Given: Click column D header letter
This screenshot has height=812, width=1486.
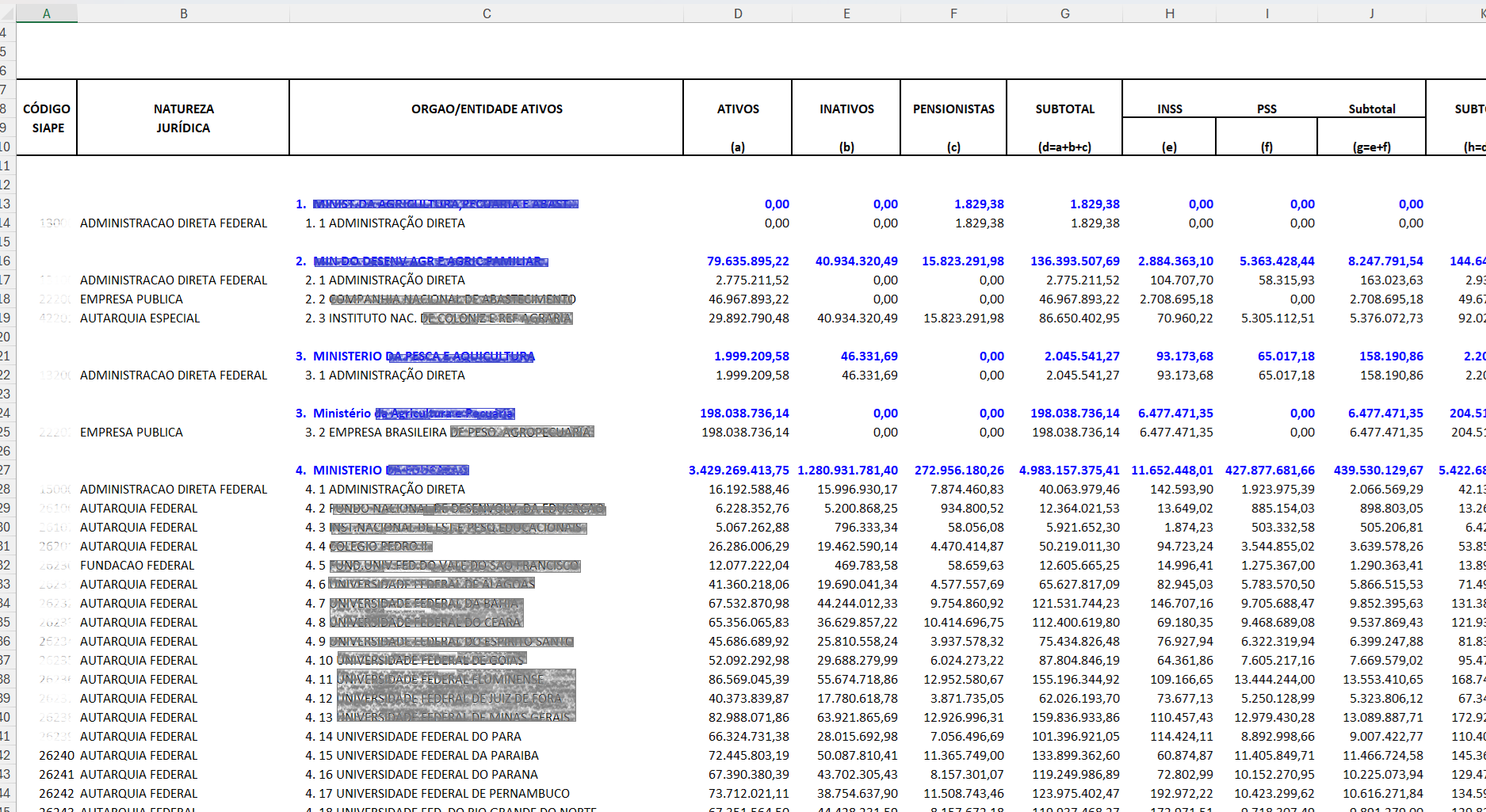Looking at the screenshot, I should pyautogui.click(x=738, y=13).
